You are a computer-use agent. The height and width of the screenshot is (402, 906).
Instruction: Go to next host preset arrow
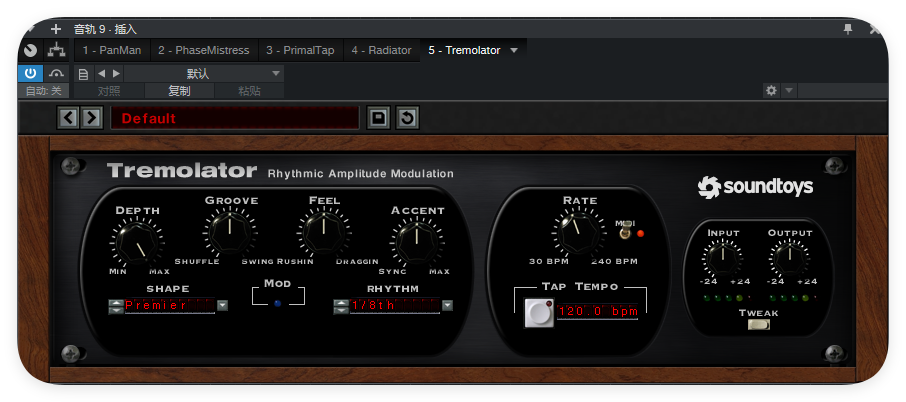click(116, 73)
